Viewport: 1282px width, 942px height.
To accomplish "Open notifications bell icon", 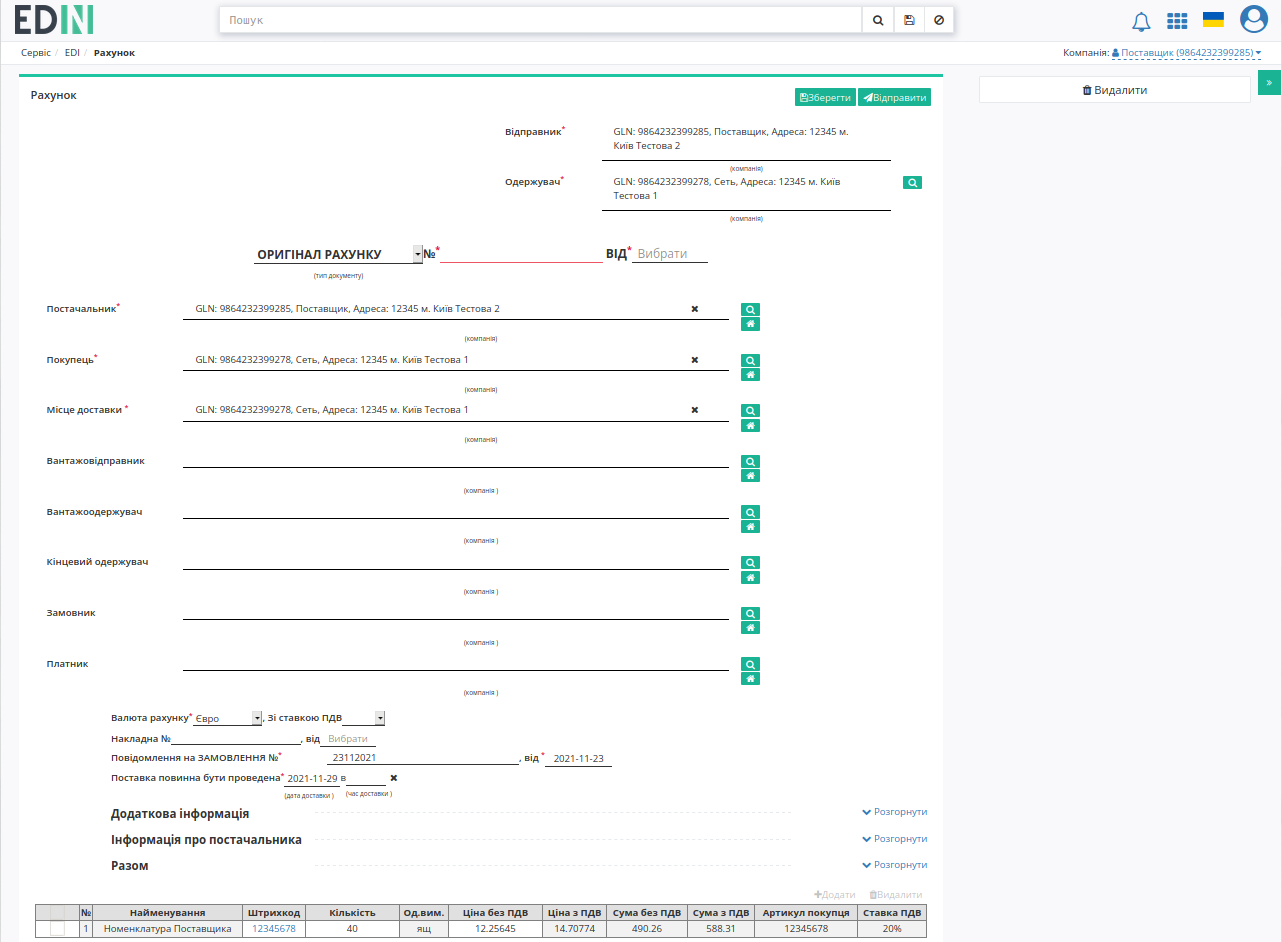I will [x=1141, y=21].
